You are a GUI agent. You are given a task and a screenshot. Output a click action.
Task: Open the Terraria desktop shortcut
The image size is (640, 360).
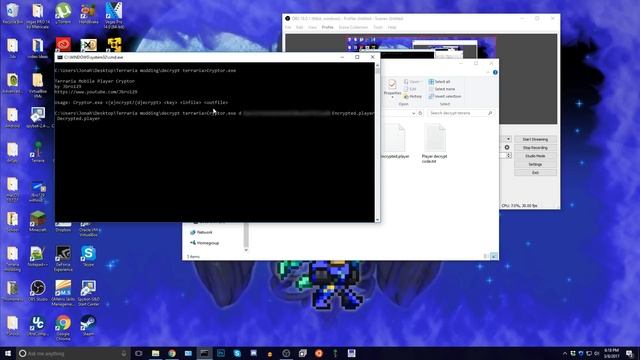[38, 152]
